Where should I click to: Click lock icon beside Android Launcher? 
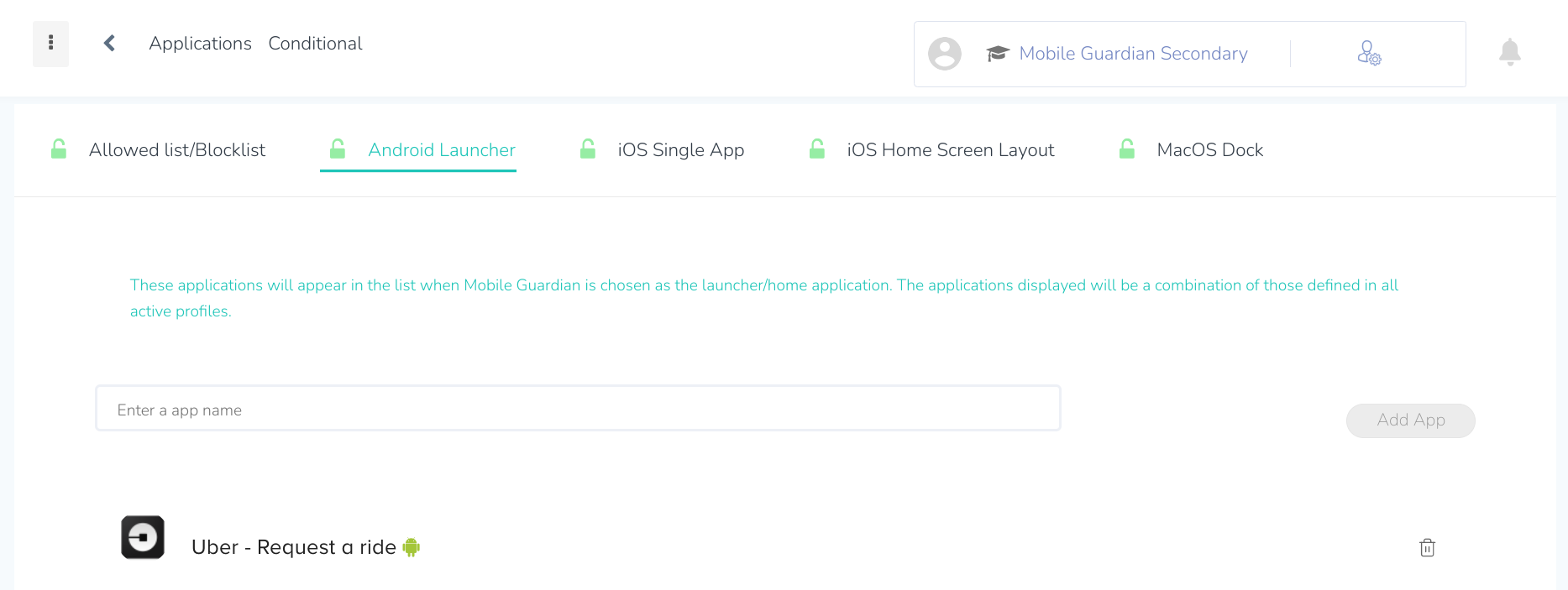pos(338,149)
